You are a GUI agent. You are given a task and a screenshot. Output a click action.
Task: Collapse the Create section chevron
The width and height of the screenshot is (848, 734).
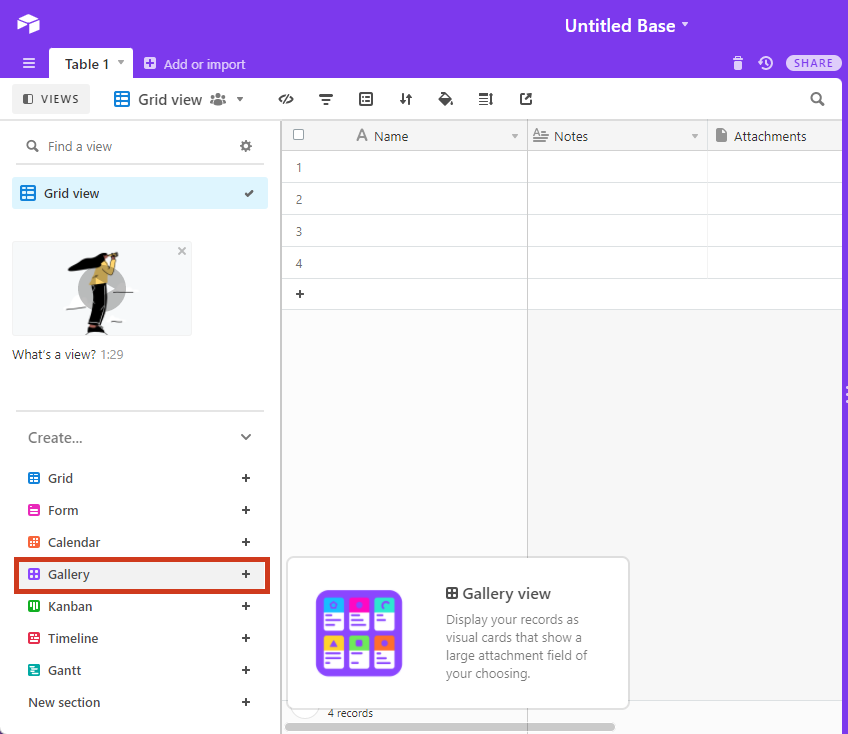click(x=246, y=437)
